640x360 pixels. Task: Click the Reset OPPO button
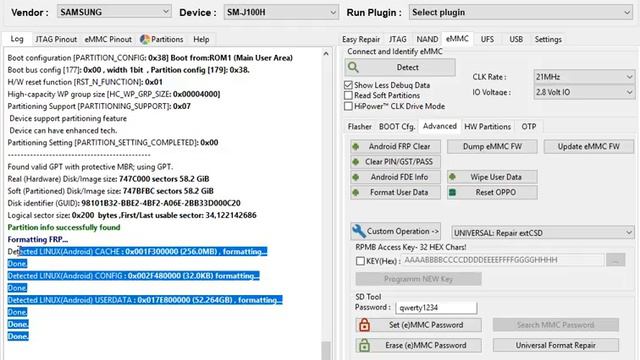coord(492,192)
